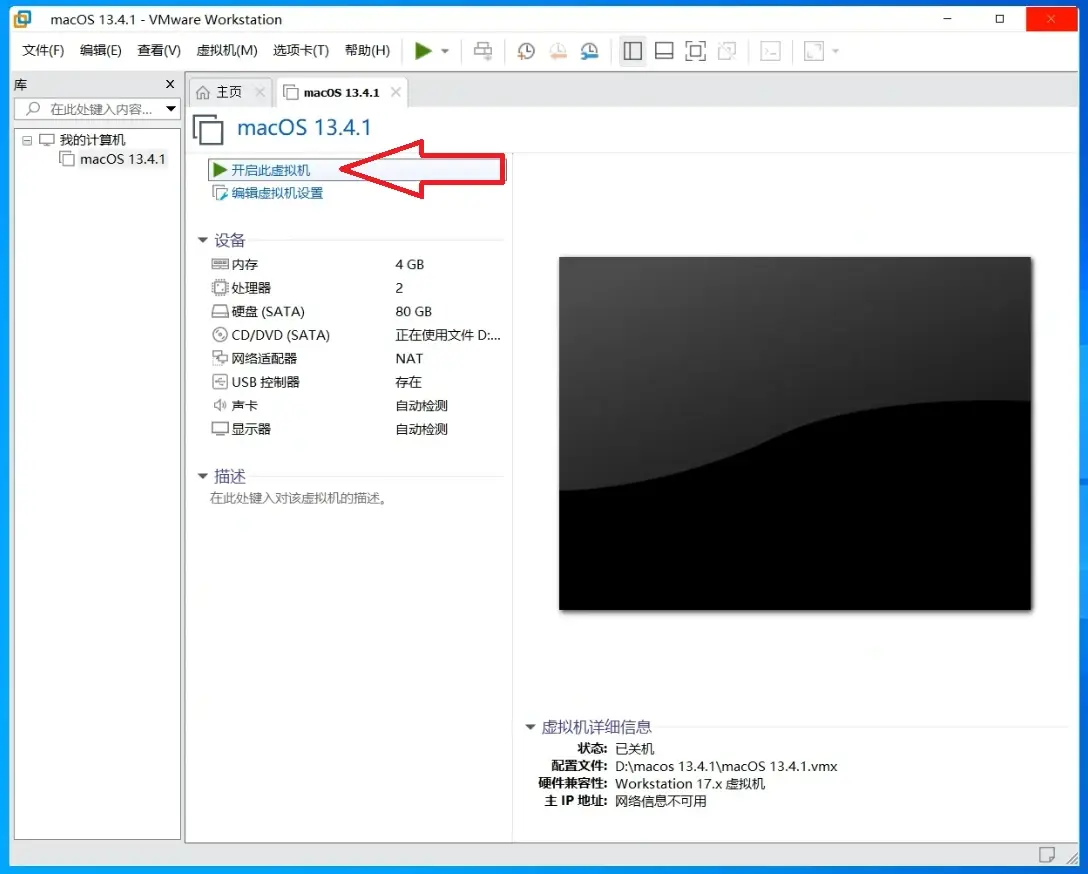This screenshot has width=1088, height=874.
Task: Open the stretch display dropdown arrow
Action: [x=835, y=51]
